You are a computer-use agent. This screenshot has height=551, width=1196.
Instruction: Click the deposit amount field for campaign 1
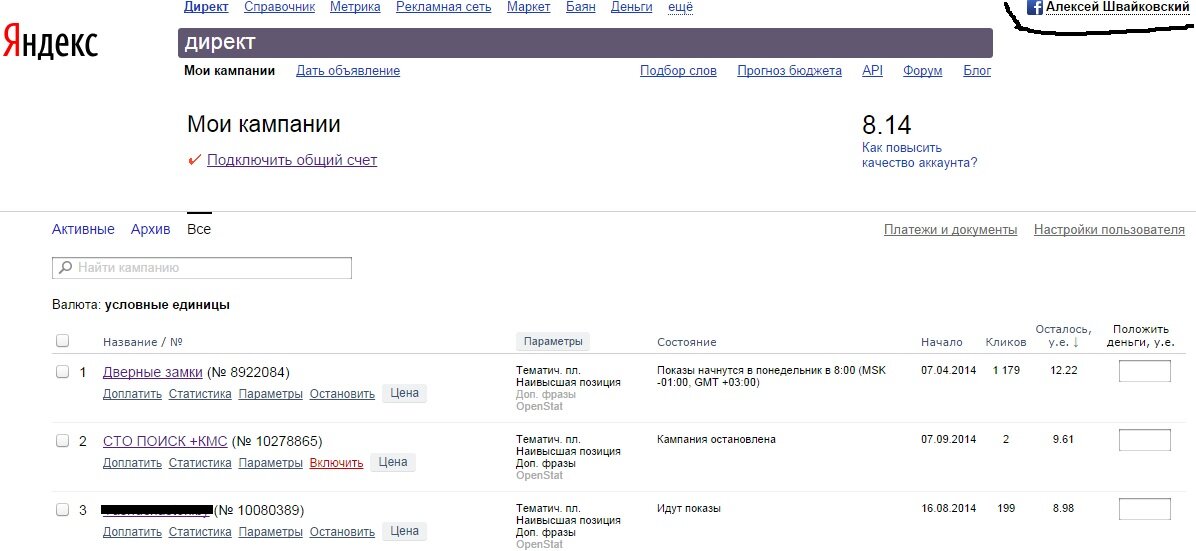pyautogui.click(x=1144, y=372)
